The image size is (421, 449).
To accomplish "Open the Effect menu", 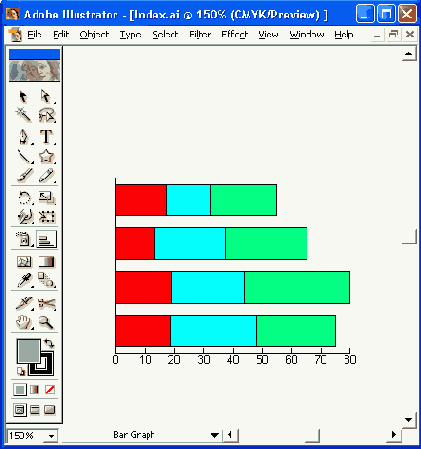I will click(x=235, y=34).
